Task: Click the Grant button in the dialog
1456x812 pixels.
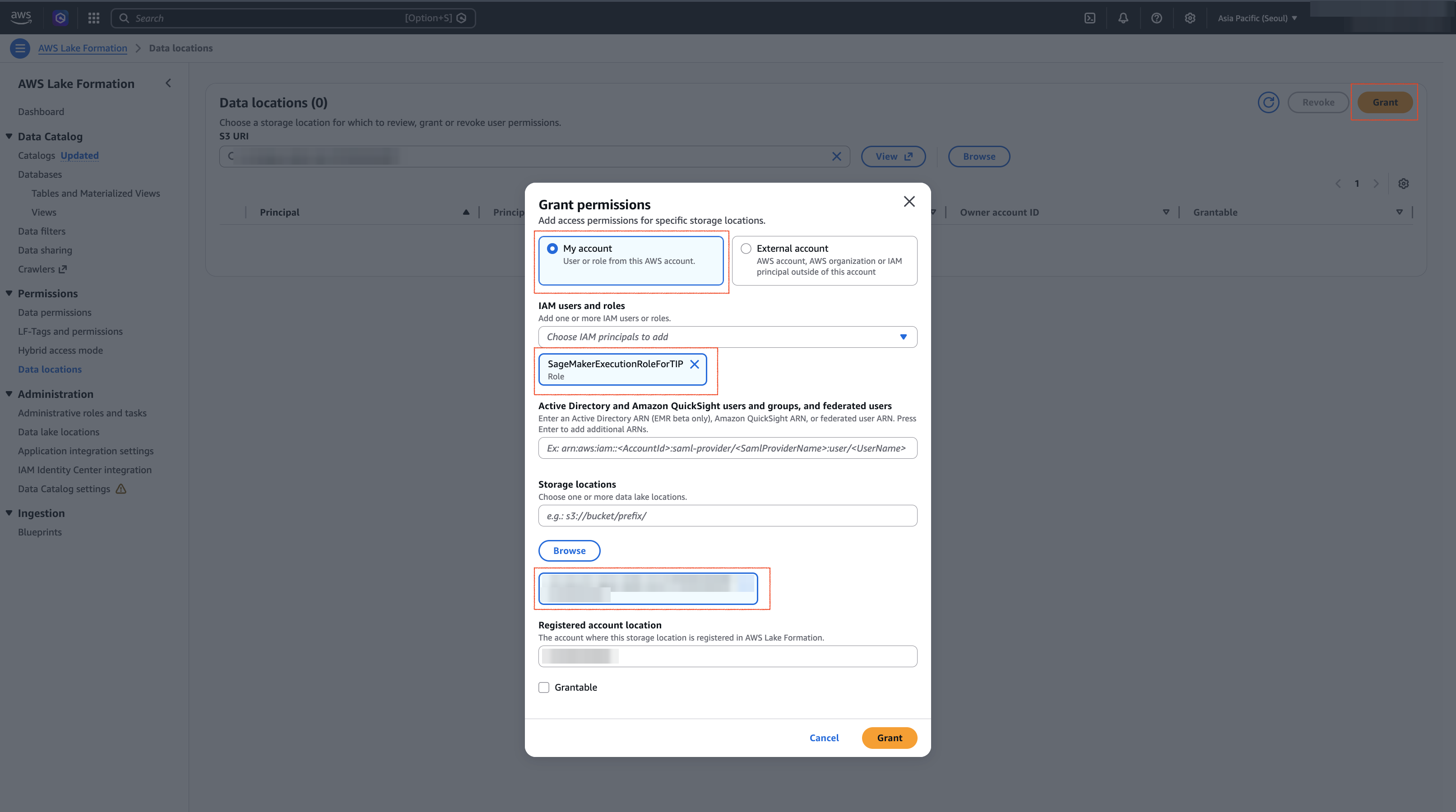Action: [x=889, y=738]
